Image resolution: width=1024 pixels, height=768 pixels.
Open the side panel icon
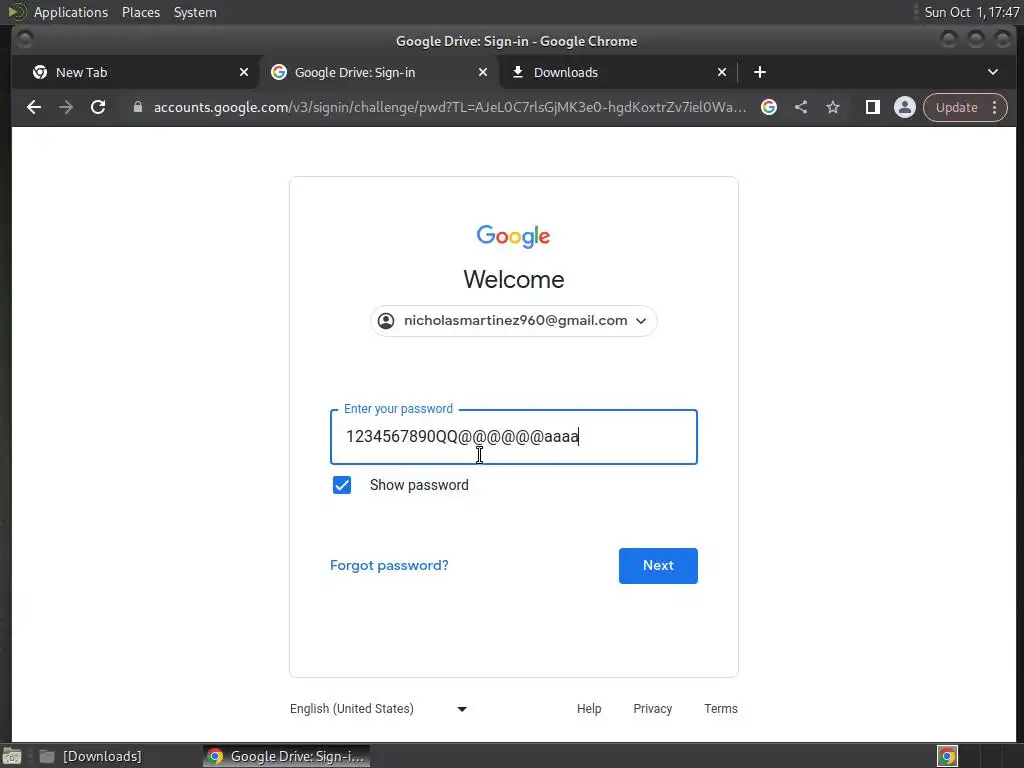[x=872, y=107]
